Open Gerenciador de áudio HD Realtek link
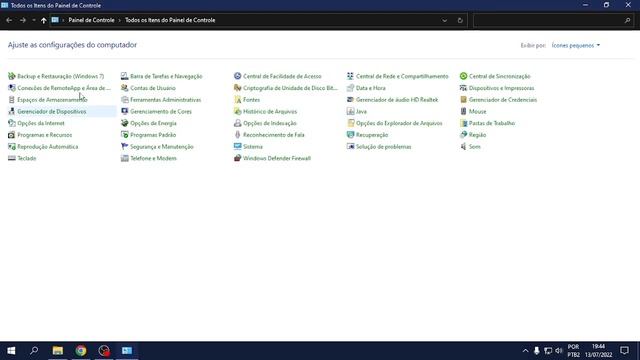 (397, 100)
